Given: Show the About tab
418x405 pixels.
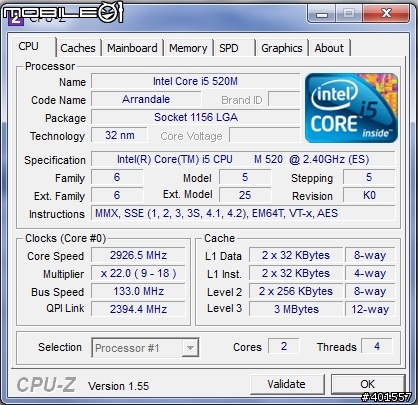Looking at the screenshot, I should 329,48.
